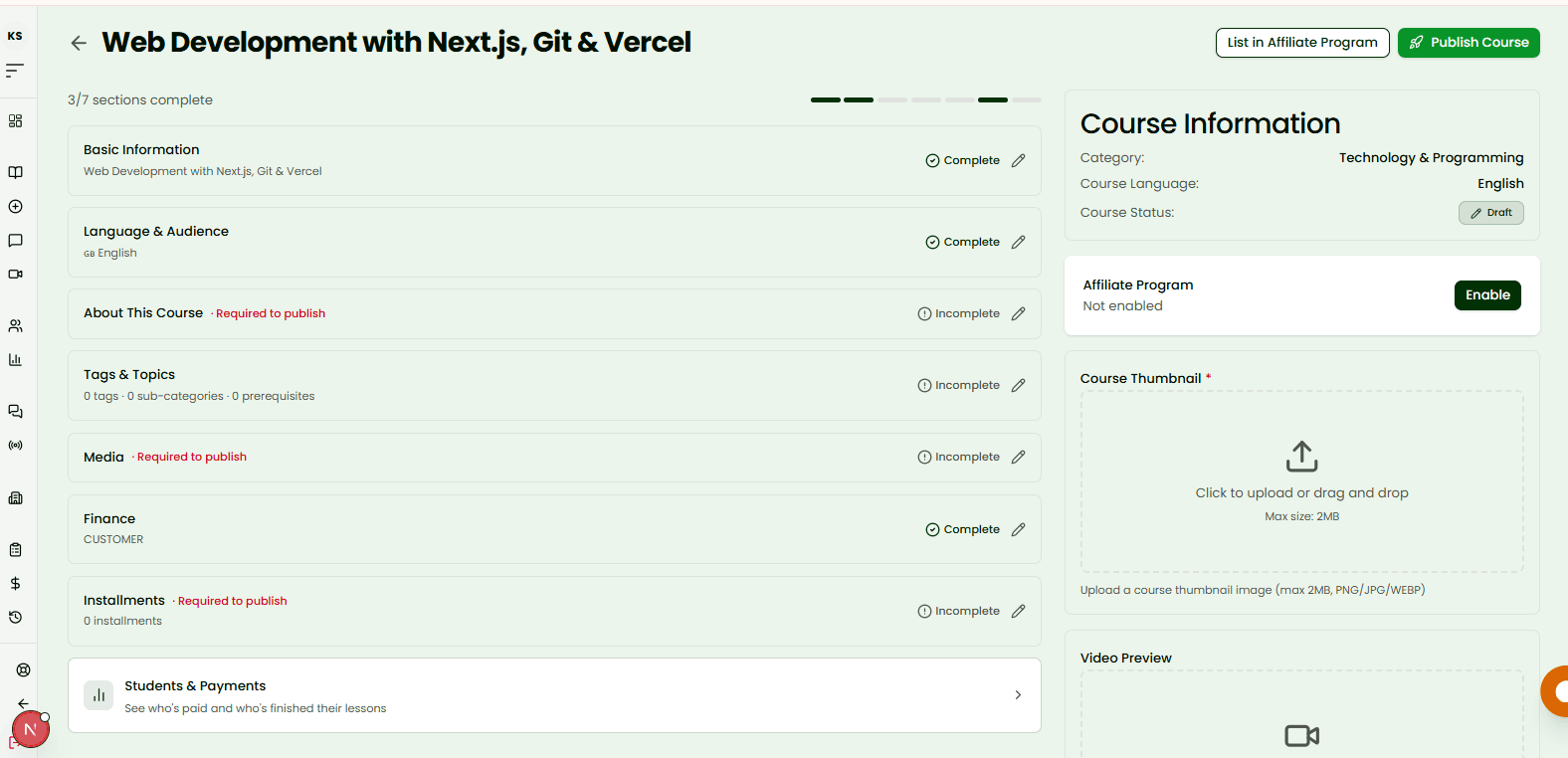
Task: Click the 'Not enabled' affiliate status text
Action: (x=1122, y=306)
